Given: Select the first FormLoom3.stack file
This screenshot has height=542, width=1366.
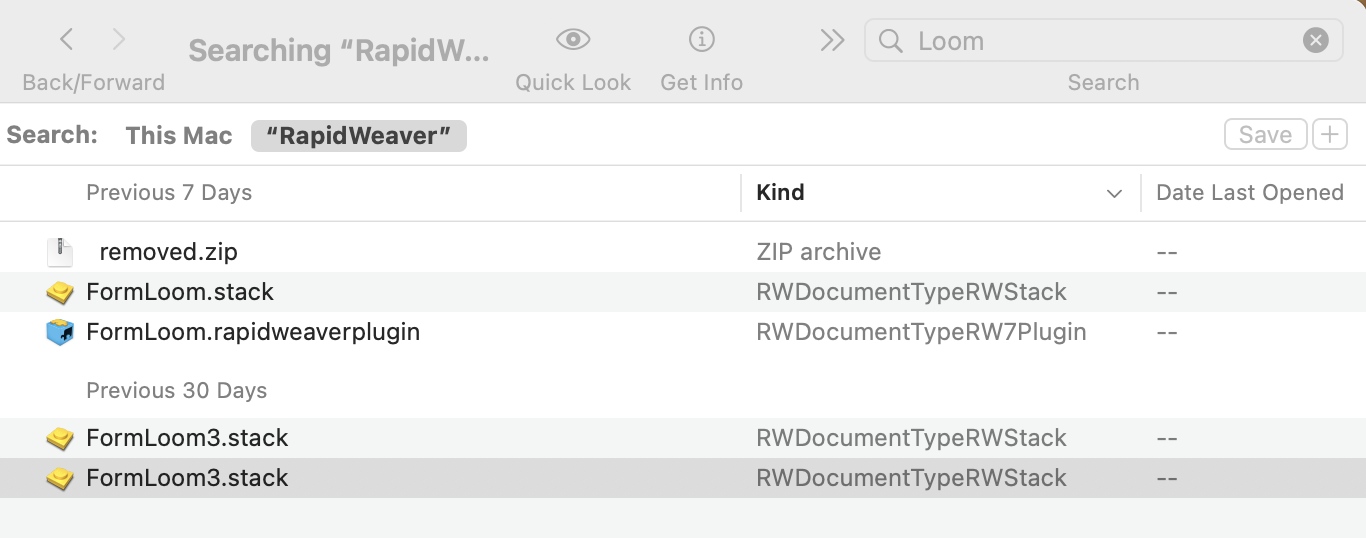Looking at the screenshot, I should point(187,438).
